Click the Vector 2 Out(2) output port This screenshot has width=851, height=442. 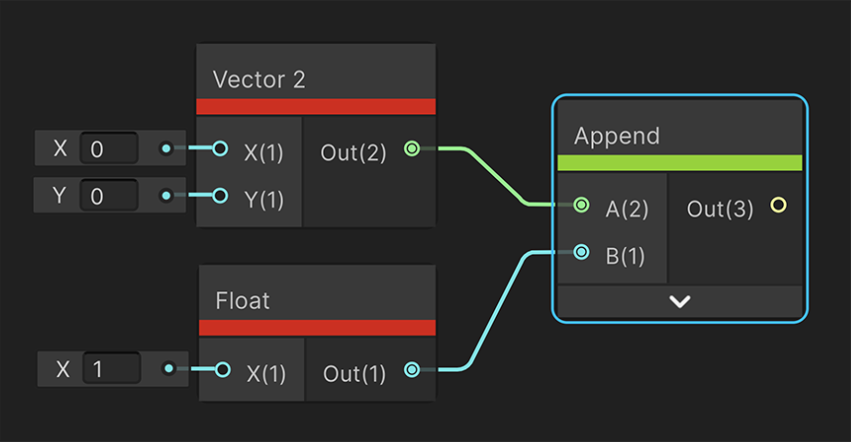coord(411,149)
